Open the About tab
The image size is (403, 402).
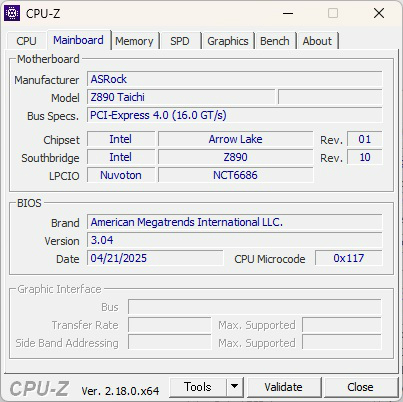click(317, 41)
